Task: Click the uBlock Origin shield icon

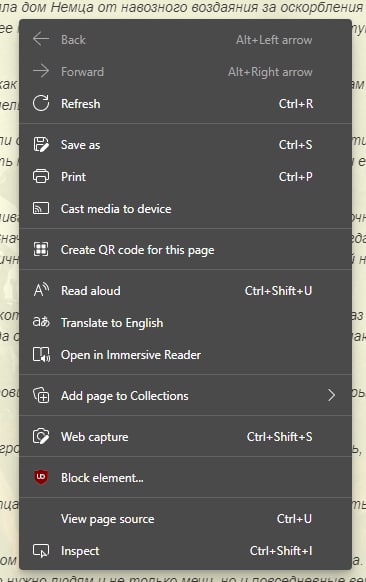Action: tap(41, 477)
